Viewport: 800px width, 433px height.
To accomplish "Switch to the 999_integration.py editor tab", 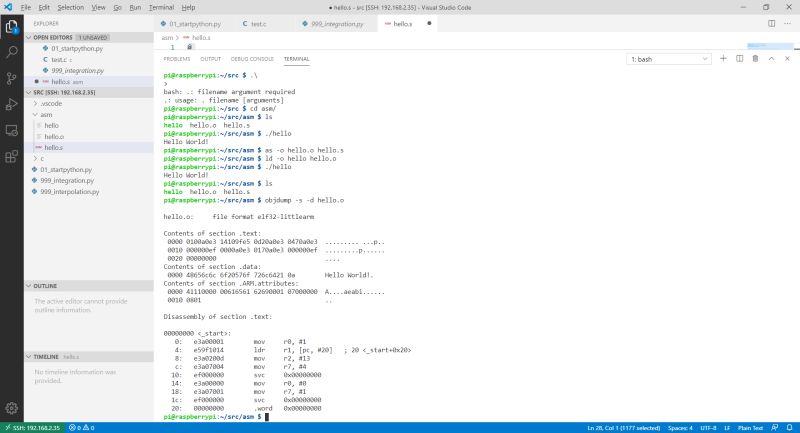I will pos(337,23).
